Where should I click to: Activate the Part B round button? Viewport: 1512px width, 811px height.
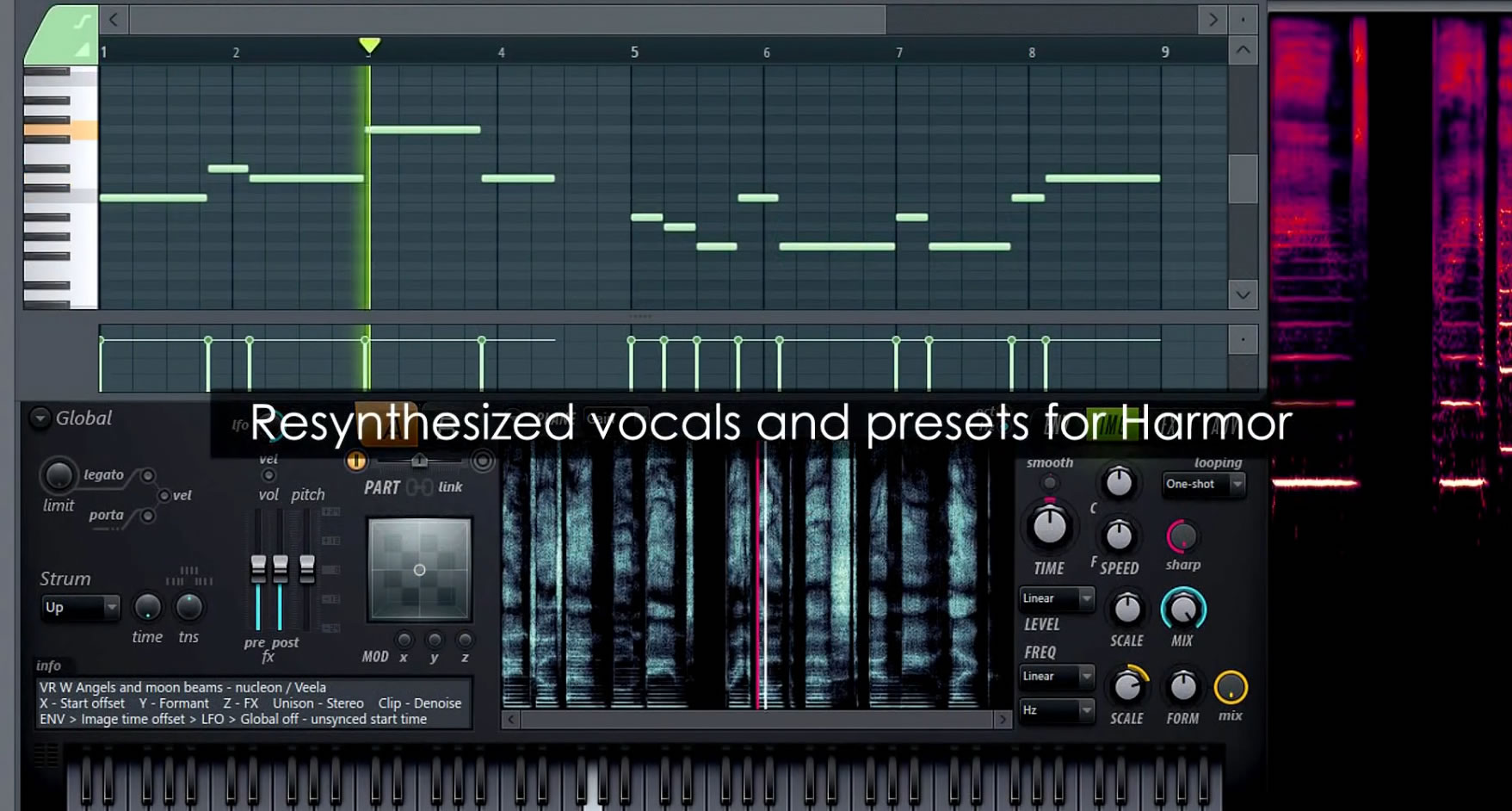tap(483, 461)
